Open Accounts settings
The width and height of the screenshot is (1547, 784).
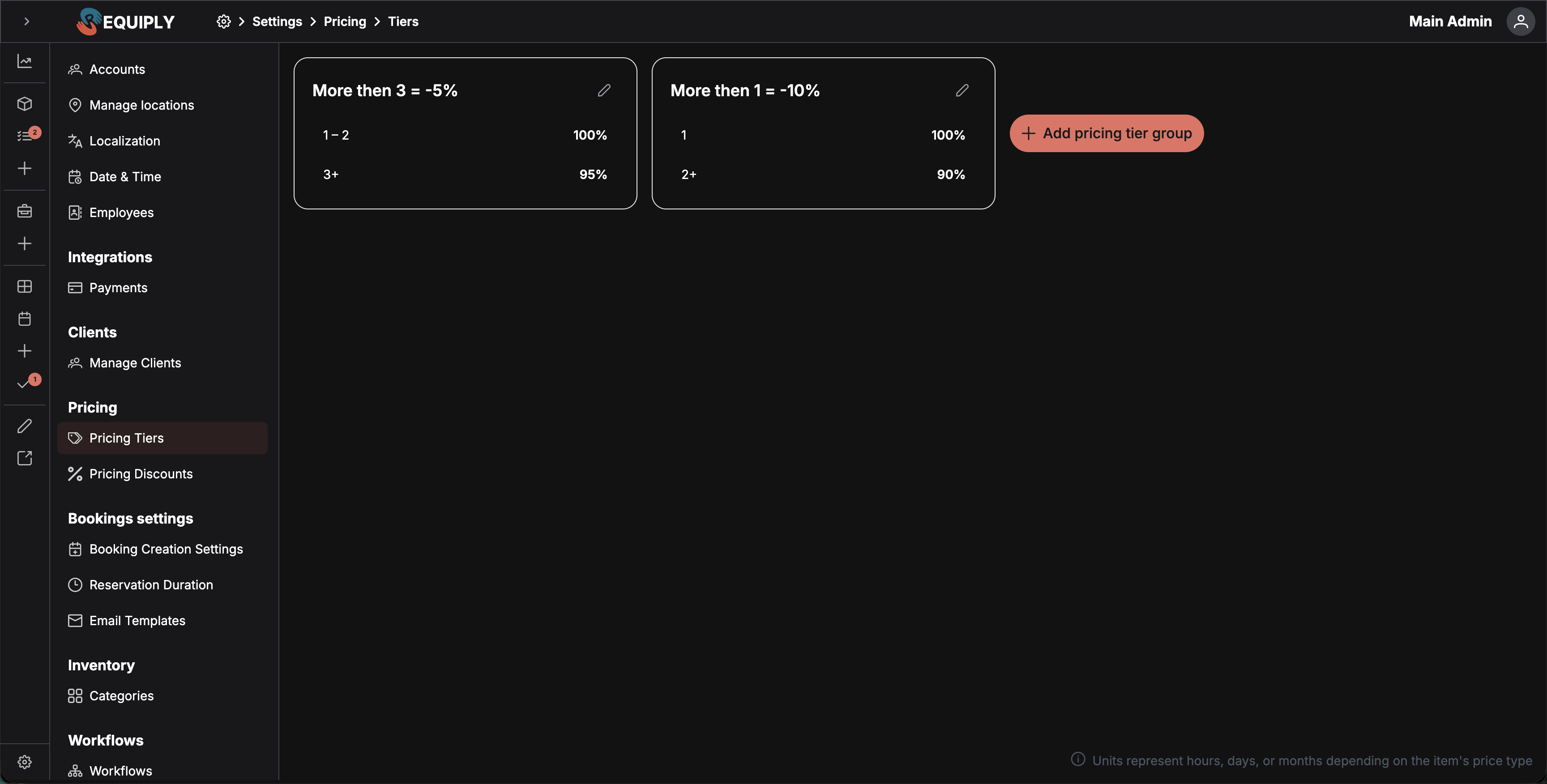click(x=162, y=70)
